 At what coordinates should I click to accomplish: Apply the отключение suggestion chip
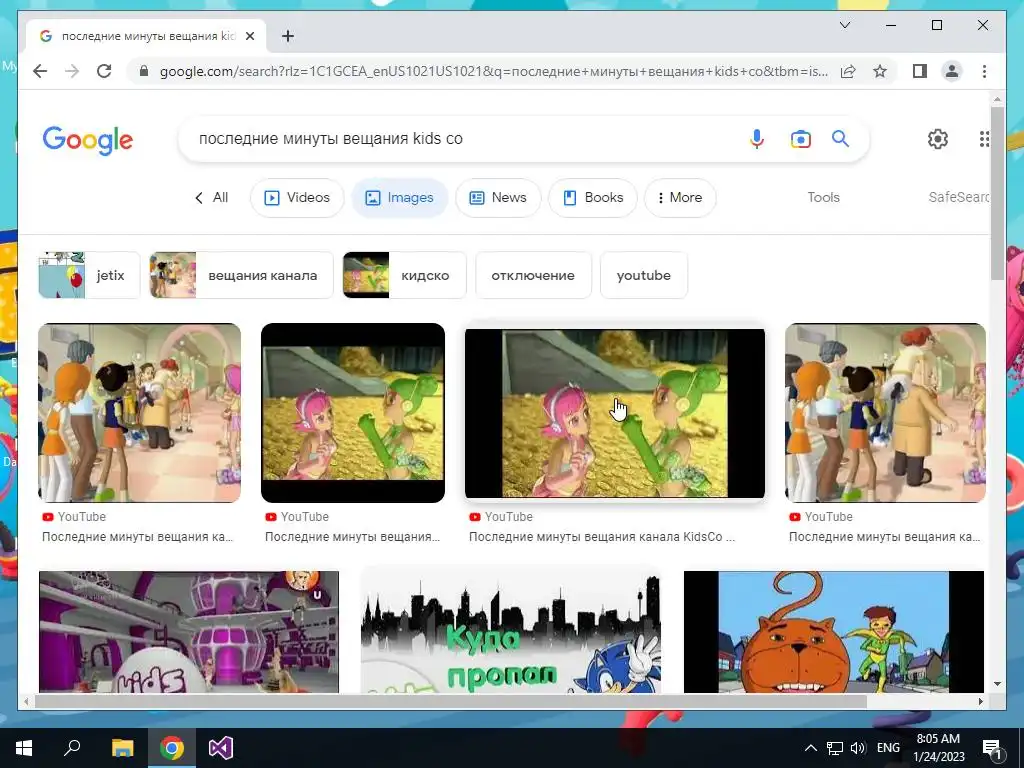point(533,275)
